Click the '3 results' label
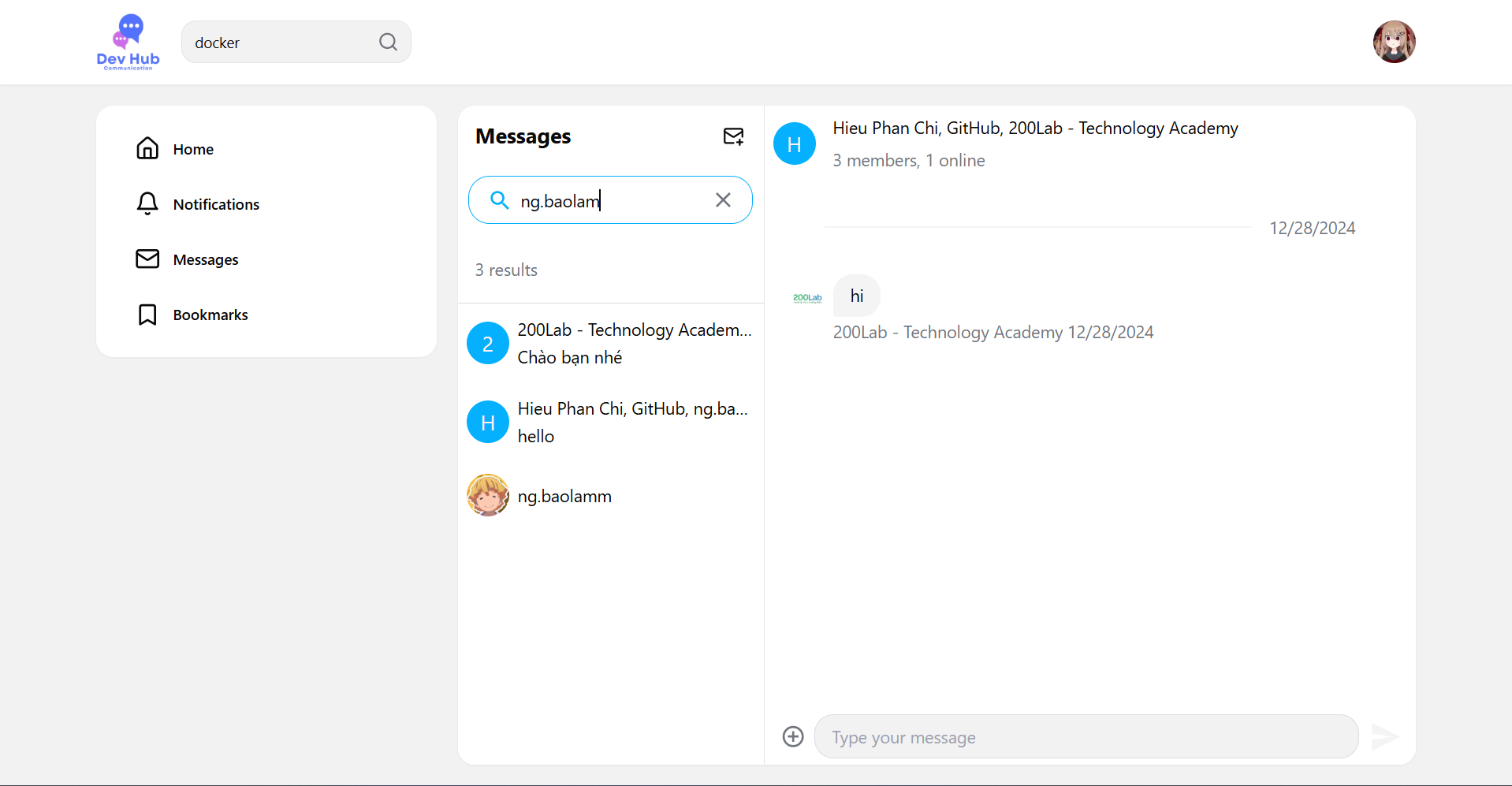1512x786 pixels. [506, 270]
